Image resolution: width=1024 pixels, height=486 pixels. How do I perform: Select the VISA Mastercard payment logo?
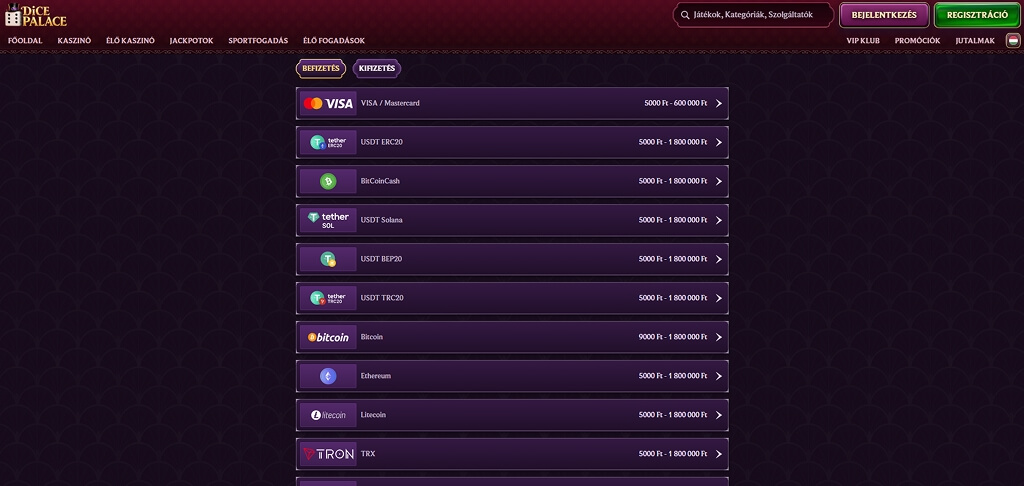coord(328,103)
